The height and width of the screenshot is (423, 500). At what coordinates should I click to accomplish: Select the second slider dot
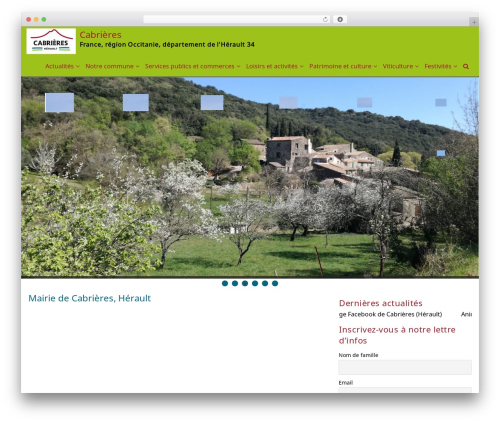coord(235,283)
